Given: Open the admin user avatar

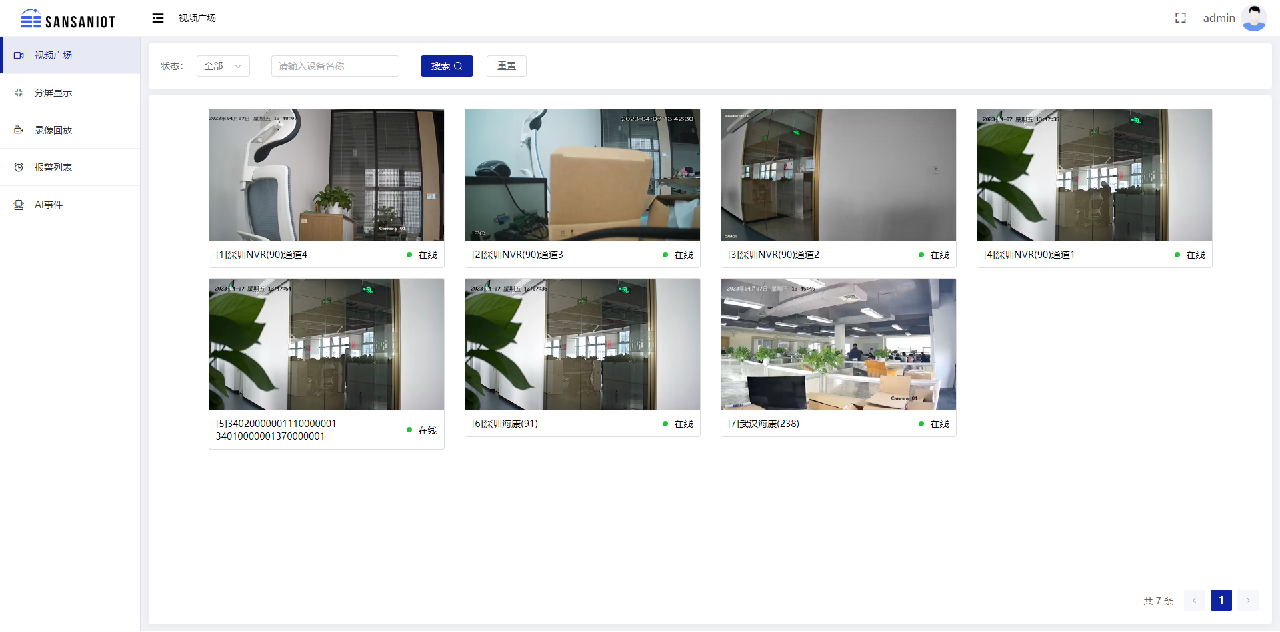Looking at the screenshot, I should click(1253, 18).
